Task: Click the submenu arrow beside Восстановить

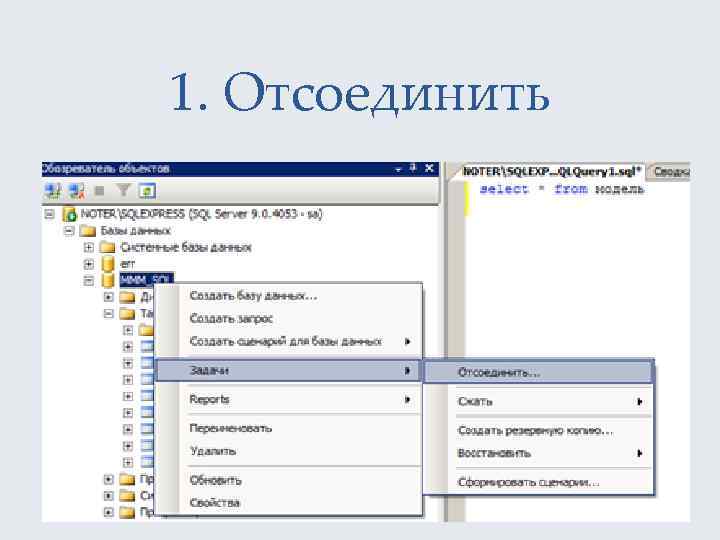Action: click(x=639, y=453)
